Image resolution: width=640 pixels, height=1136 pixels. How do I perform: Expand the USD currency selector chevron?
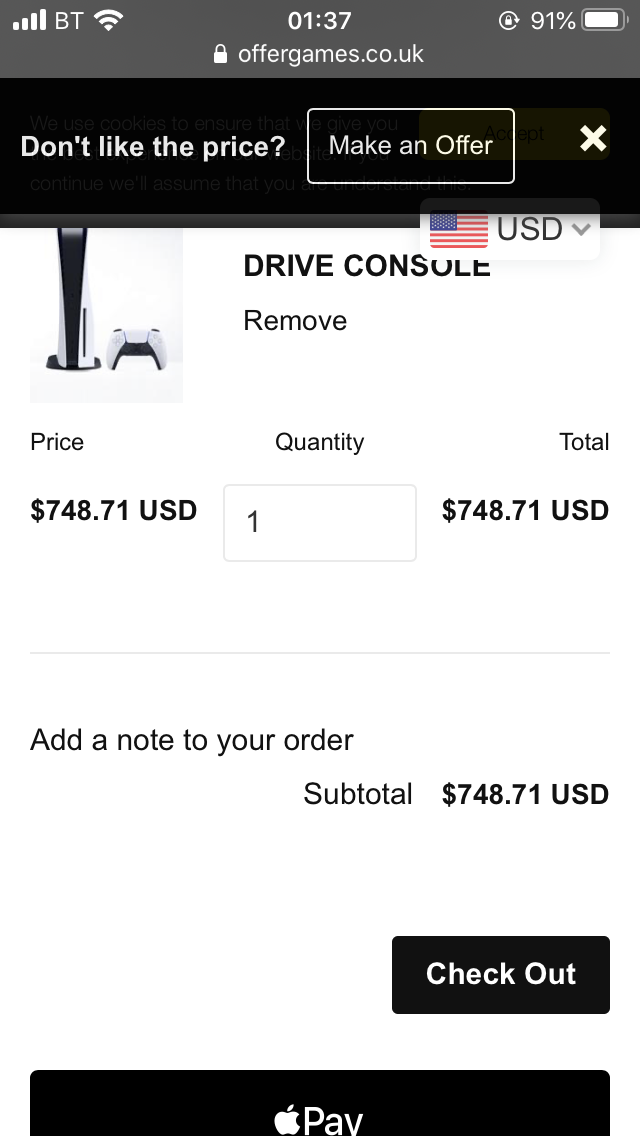click(581, 229)
